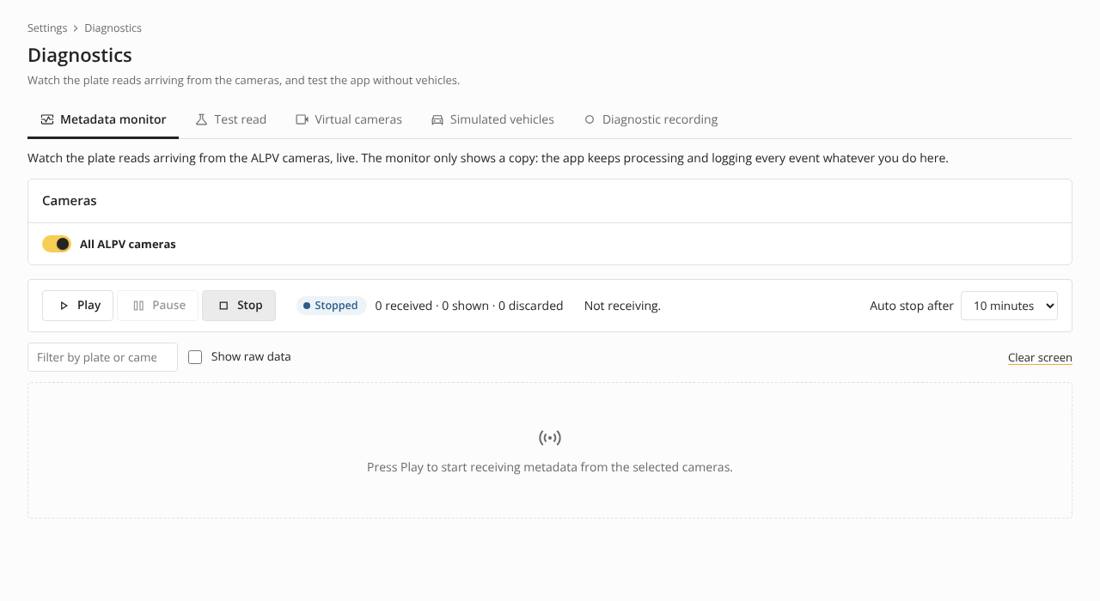This screenshot has width=1100, height=601.
Task: Click the Pause button
Action: coord(159,306)
